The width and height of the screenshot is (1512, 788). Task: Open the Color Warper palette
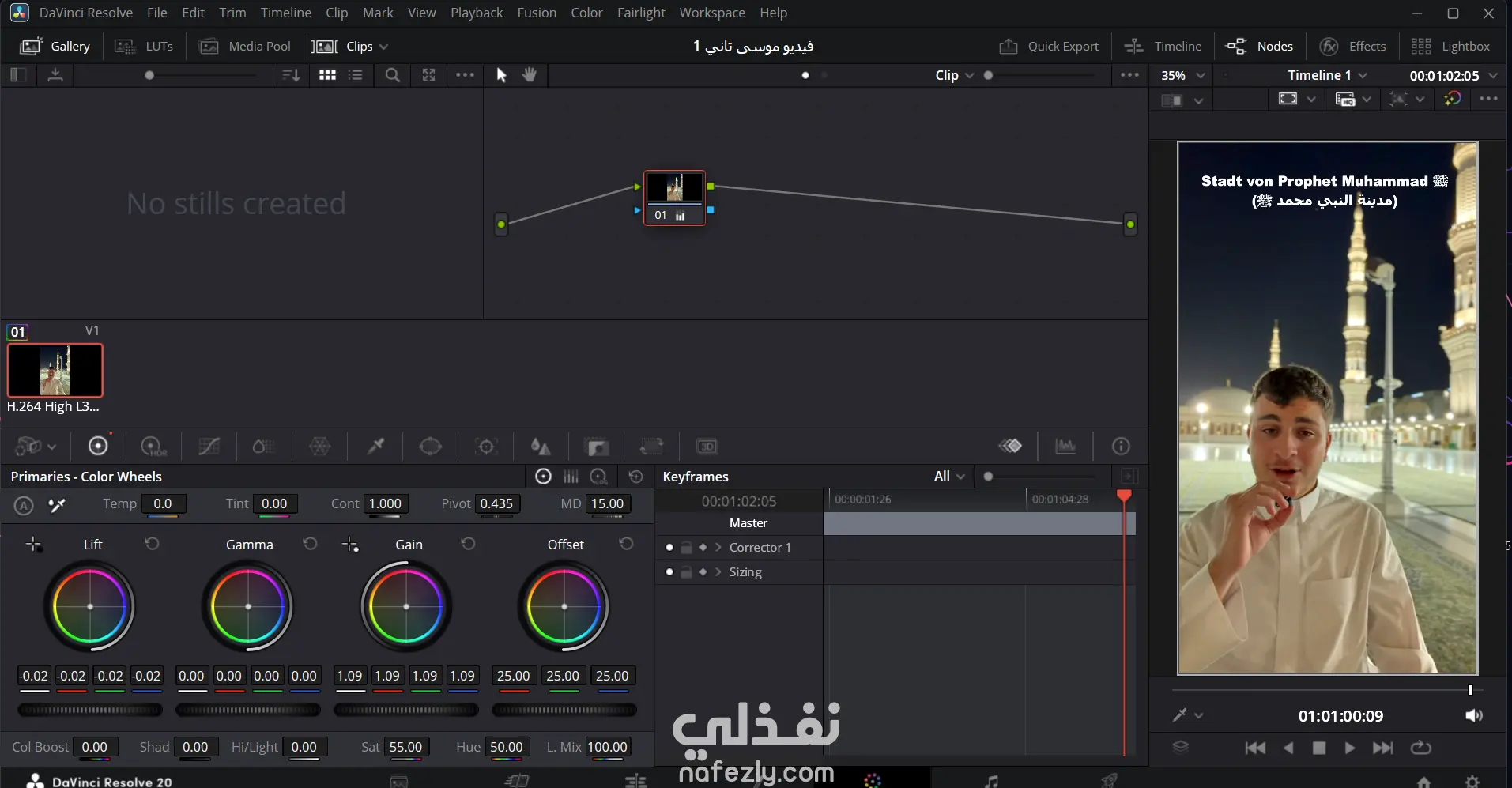[320, 447]
